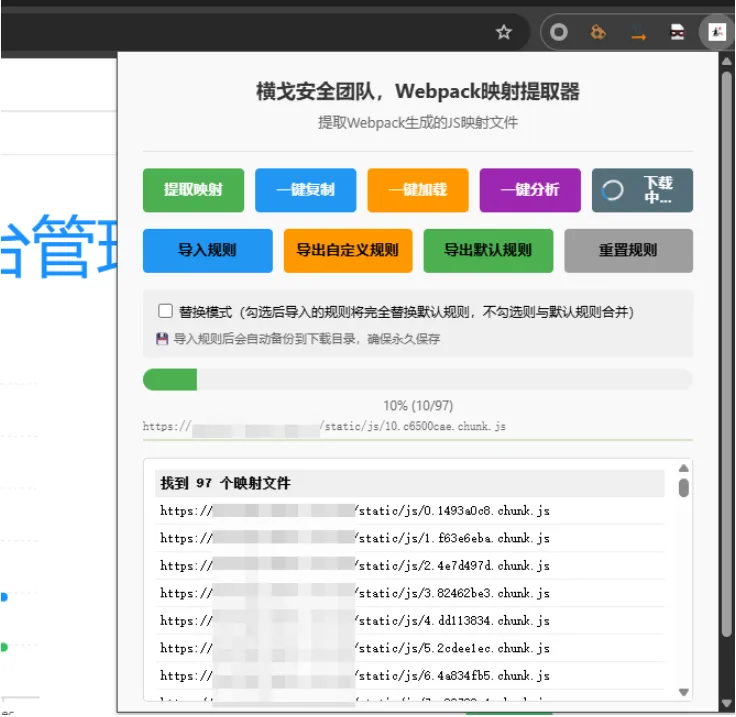Click the 下载中... loading button
736x717 pixels.
(642, 190)
